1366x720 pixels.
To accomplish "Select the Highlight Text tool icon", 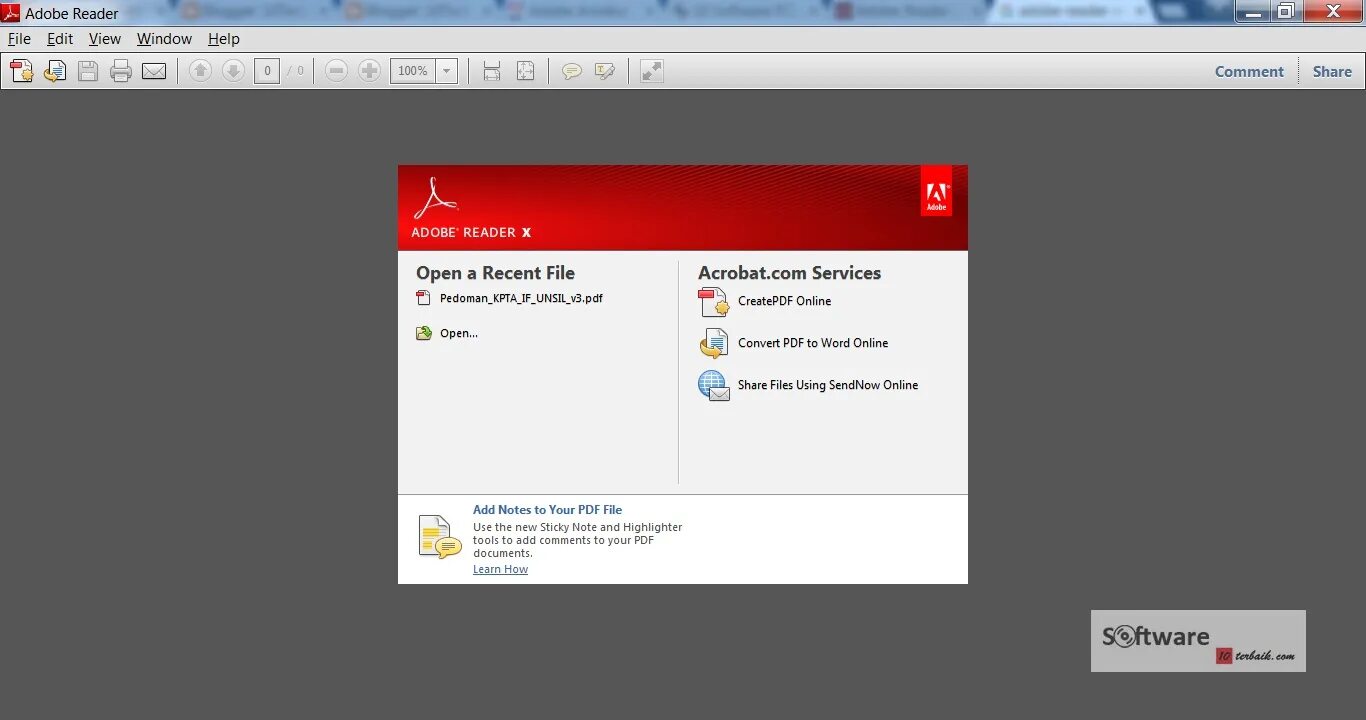I will pyautogui.click(x=605, y=71).
